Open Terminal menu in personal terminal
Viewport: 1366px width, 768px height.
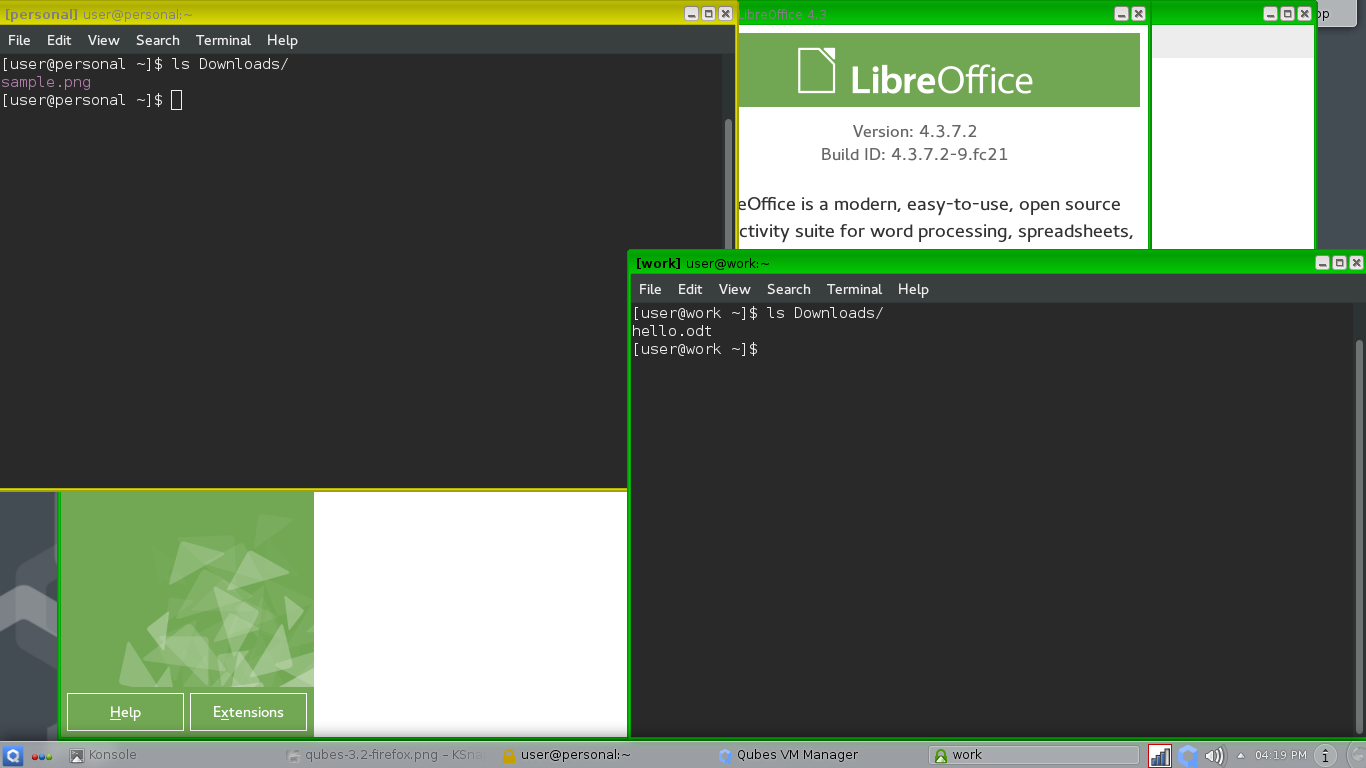(x=223, y=40)
